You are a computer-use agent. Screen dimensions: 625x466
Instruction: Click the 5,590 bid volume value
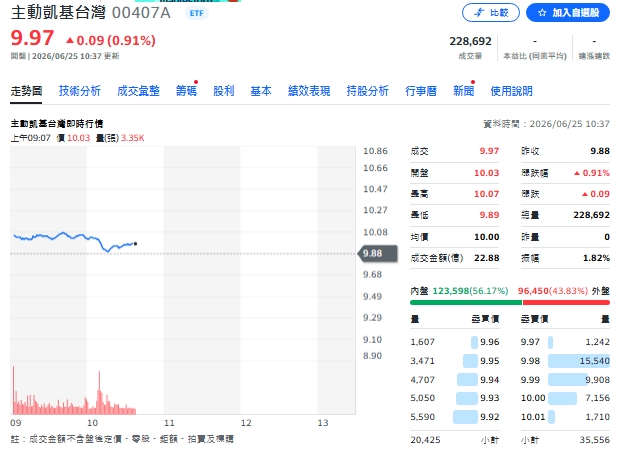423,417
